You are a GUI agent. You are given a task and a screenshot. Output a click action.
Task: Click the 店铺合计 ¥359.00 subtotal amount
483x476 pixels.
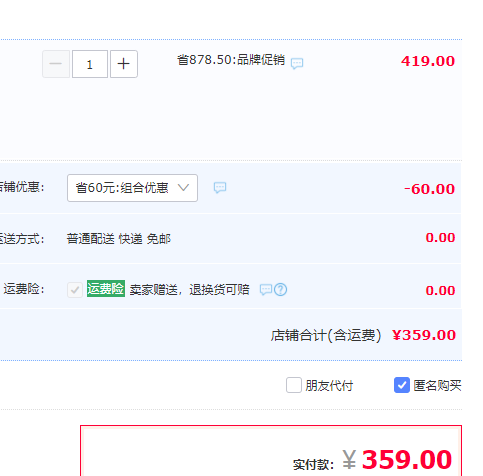pyautogui.click(x=424, y=335)
